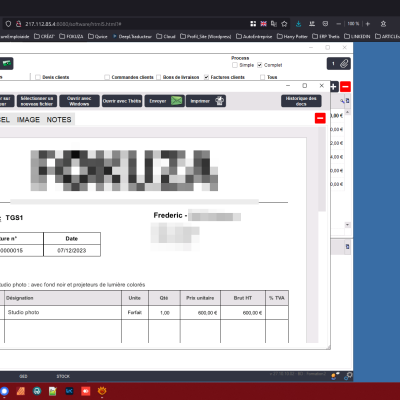This screenshot has width=400, height=400.
Task: Click the scroll-down arrow of the right list
Action: click(x=347, y=225)
